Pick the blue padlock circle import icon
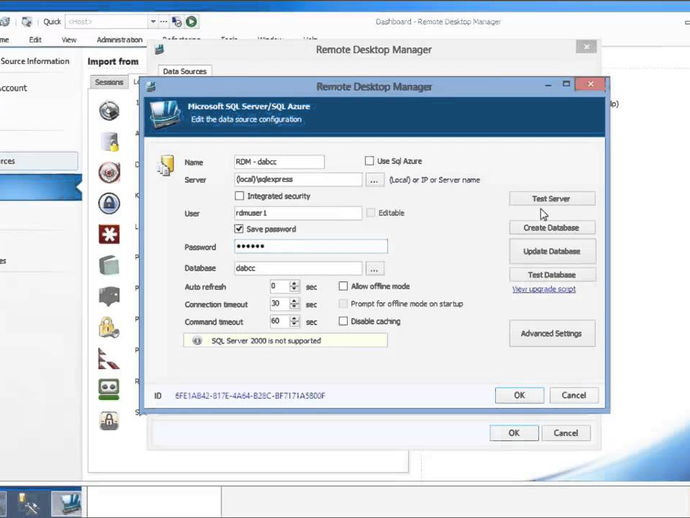The width and height of the screenshot is (690, 518). pyautogui.click(x=109, y=203)
